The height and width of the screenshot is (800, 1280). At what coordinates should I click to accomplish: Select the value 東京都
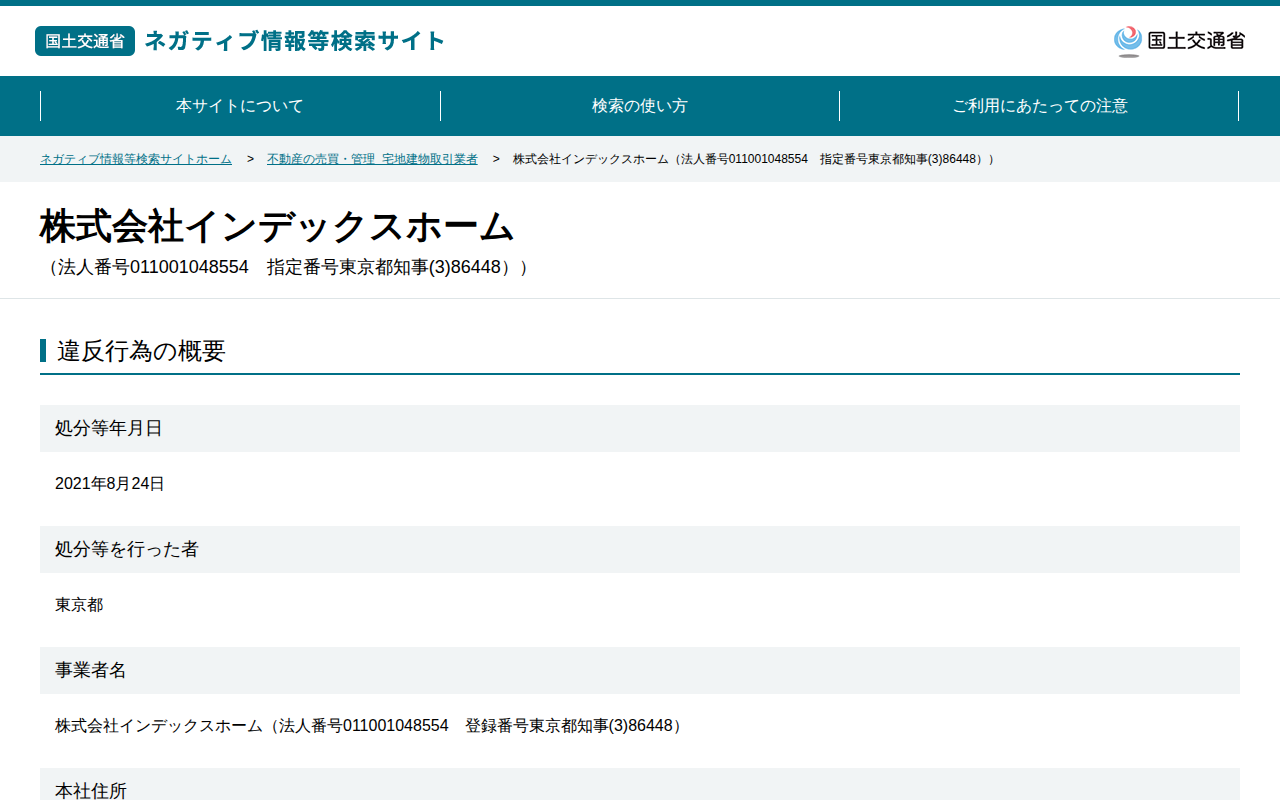pyautogui.click(x=79, y=605)
